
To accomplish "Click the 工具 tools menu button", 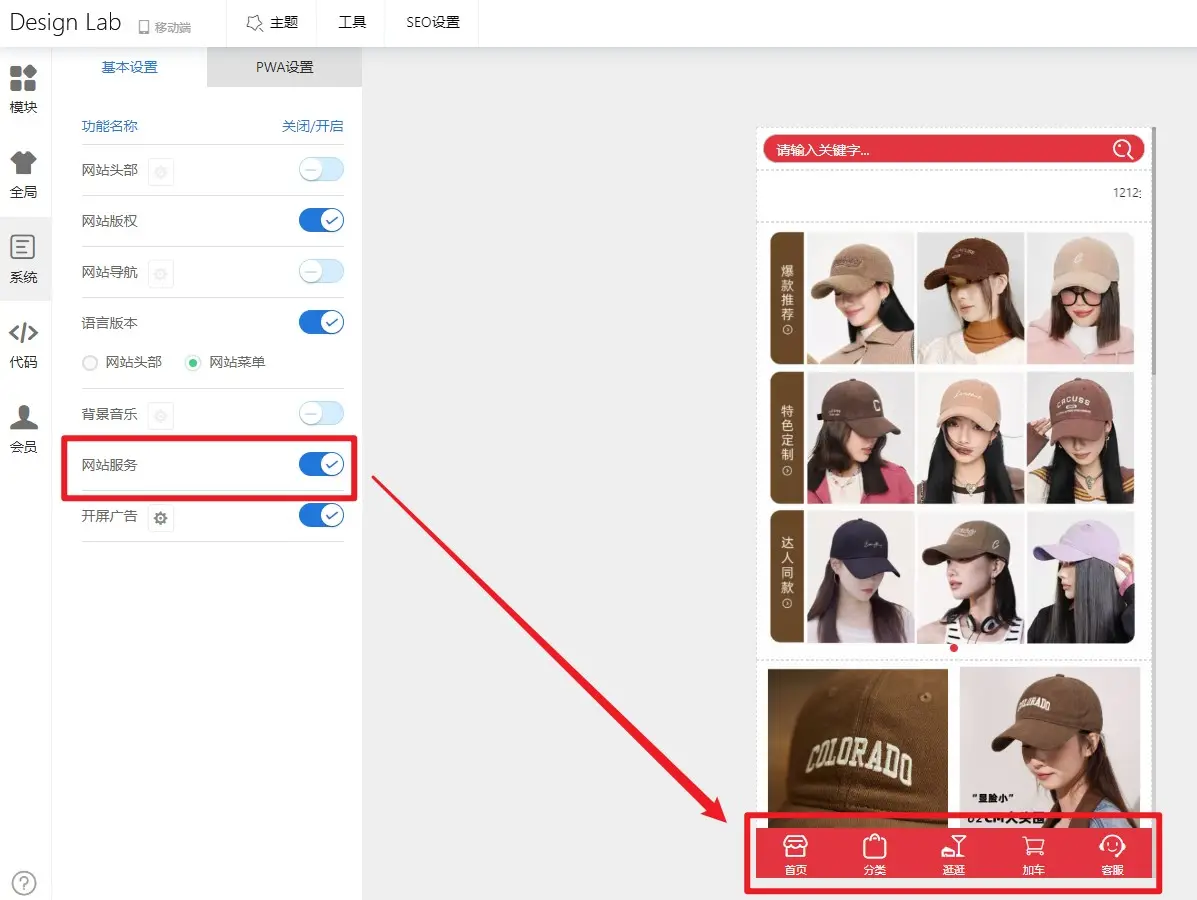I will (352, 22).
